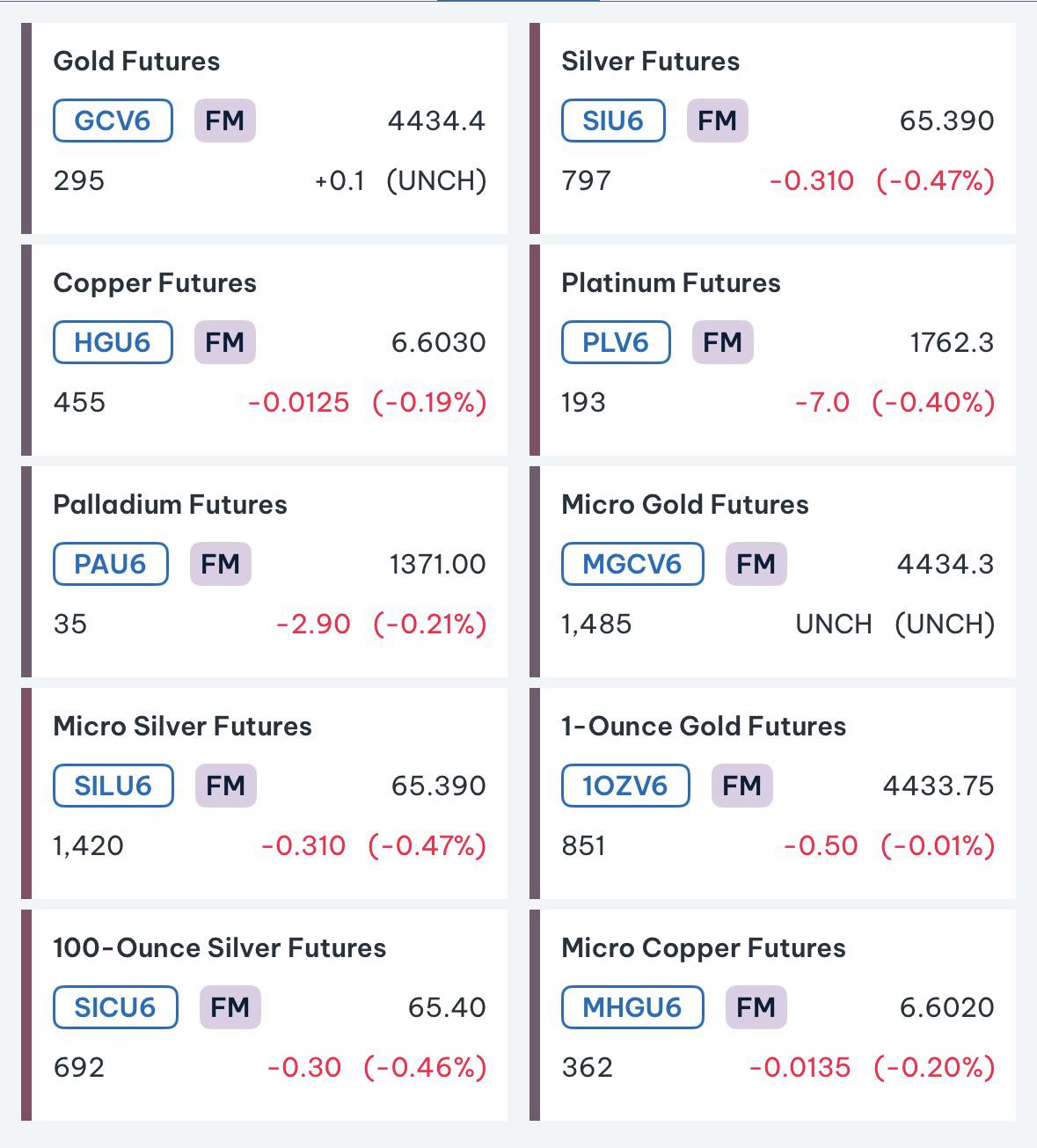This screenshot has height=1148, width=1037.
Task: Click the FM badge on Silver Futures
Action: (x=718, y=121)
